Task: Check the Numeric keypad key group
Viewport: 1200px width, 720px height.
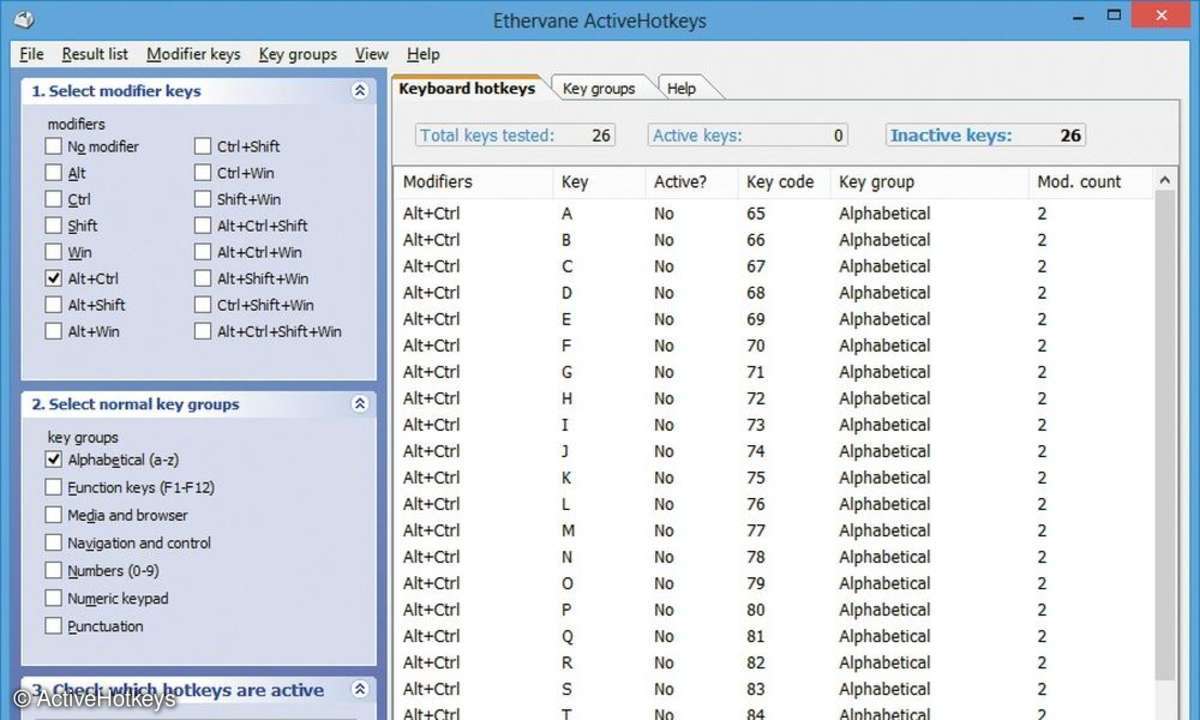Action: (54, 598)
